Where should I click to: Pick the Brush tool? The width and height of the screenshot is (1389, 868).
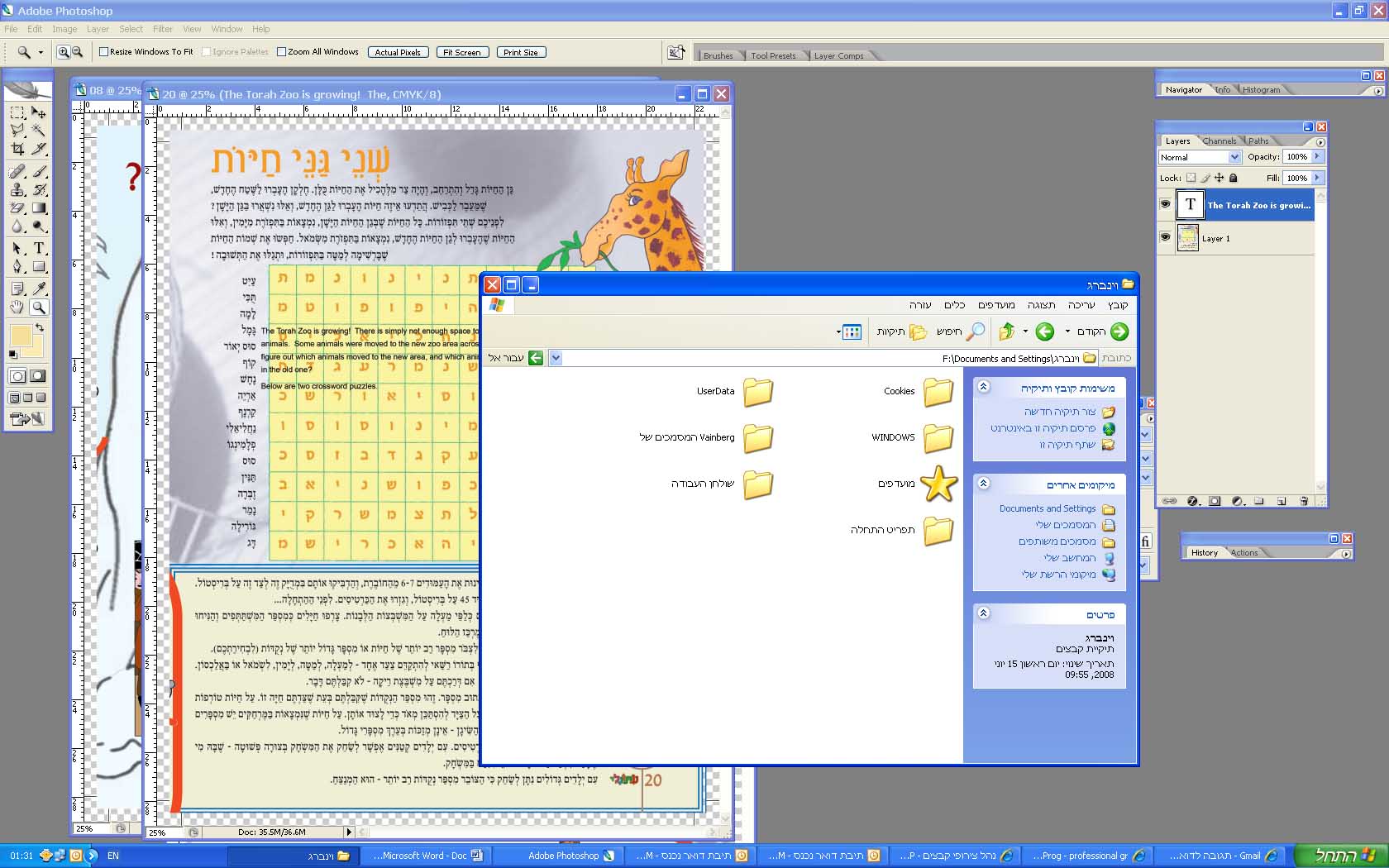[39, 171]
